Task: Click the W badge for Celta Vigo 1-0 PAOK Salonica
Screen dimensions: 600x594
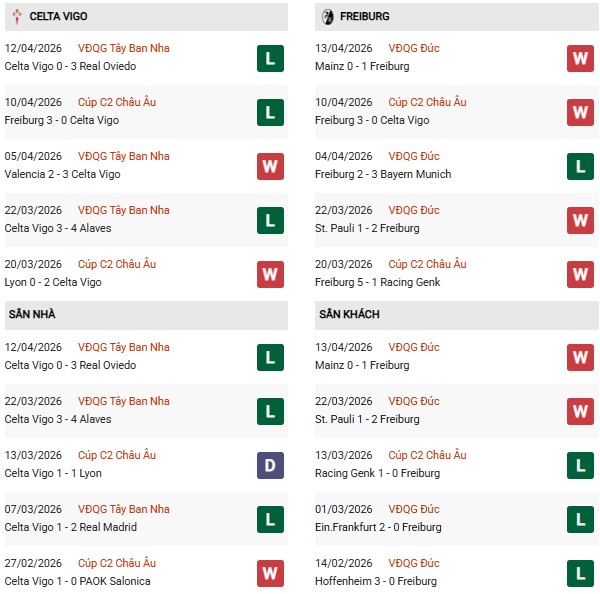Action: click(x=270, y=572)
